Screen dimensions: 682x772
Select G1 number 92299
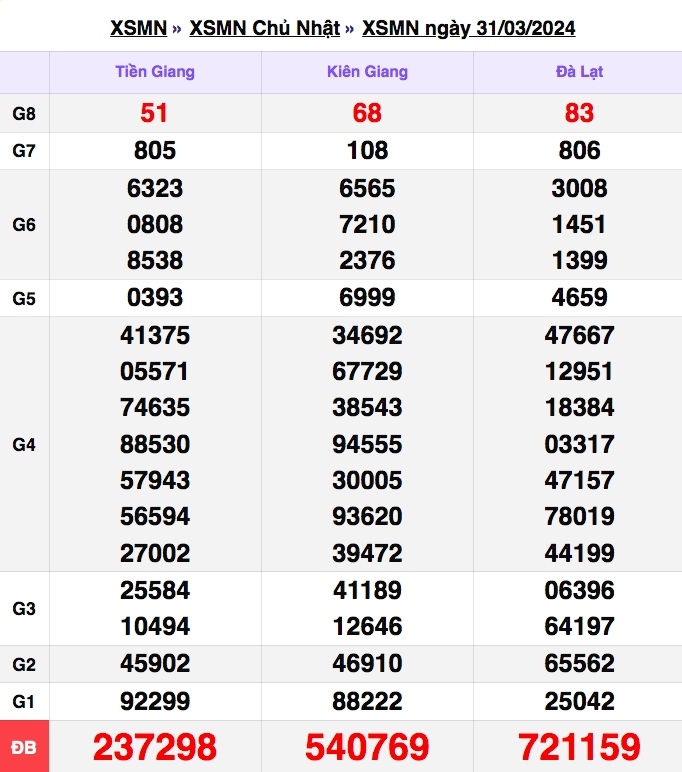point(155,702)
